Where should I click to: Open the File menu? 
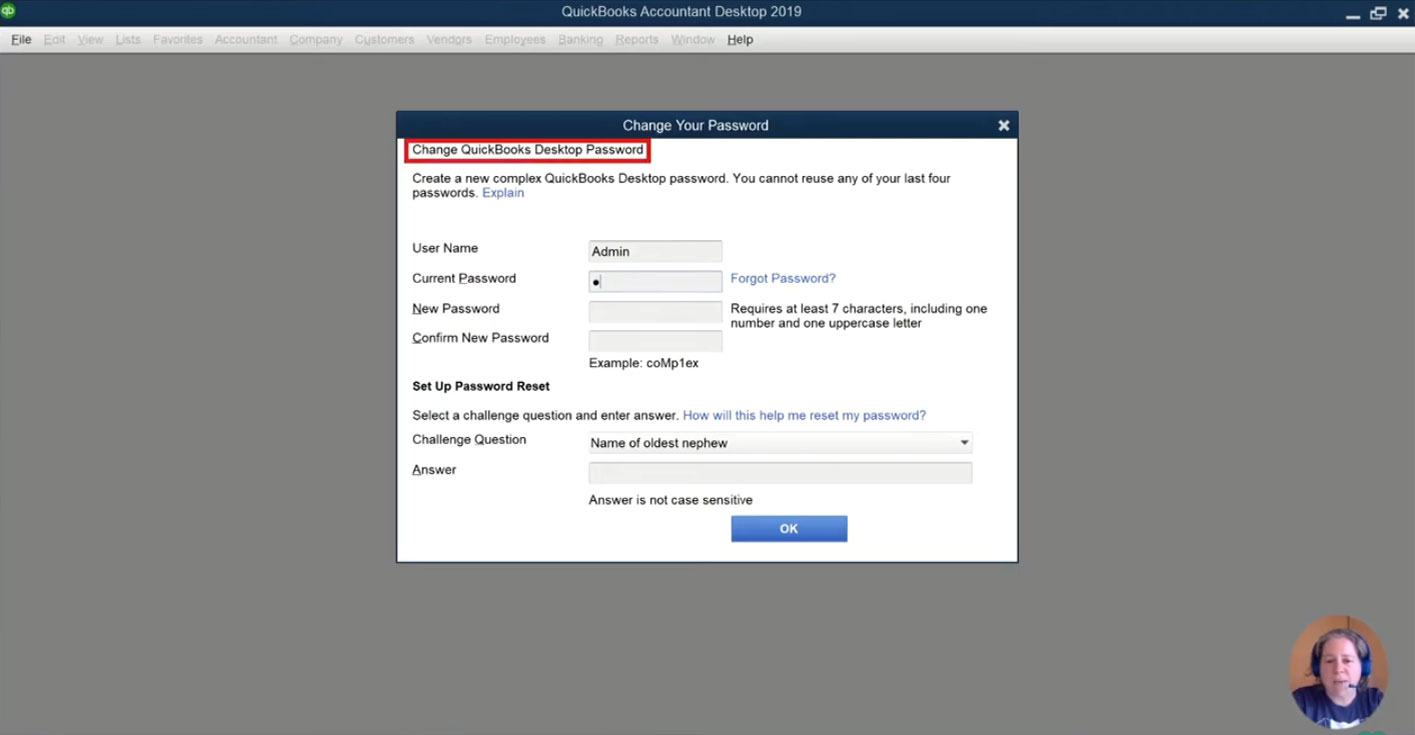pos(21,39)
